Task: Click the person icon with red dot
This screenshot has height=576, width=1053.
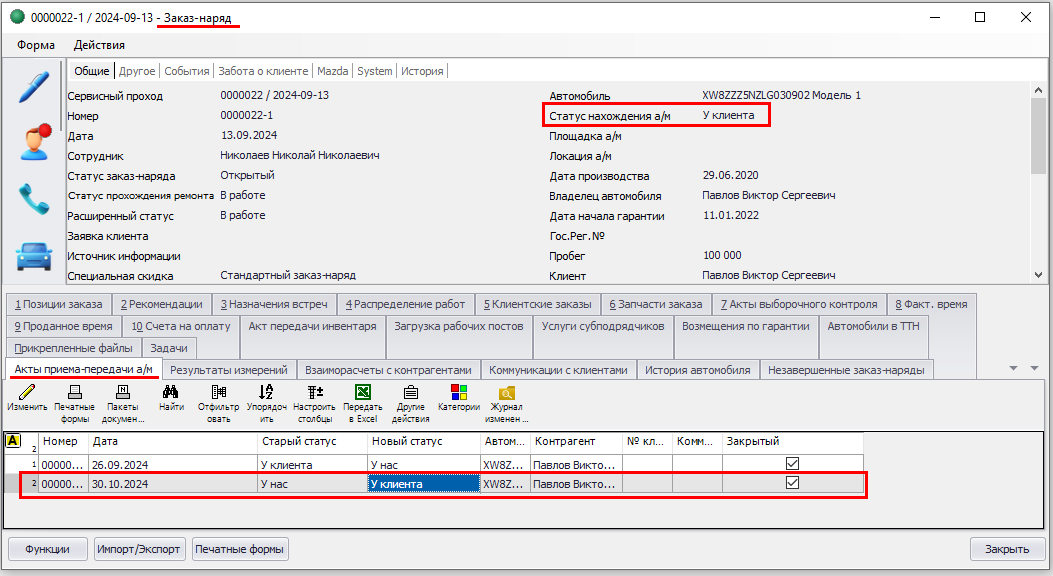Action: (x=35, y=142)
